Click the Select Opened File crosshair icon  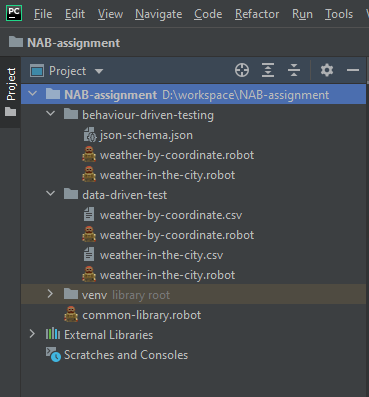pyautogui.click(x=242, y=71)
